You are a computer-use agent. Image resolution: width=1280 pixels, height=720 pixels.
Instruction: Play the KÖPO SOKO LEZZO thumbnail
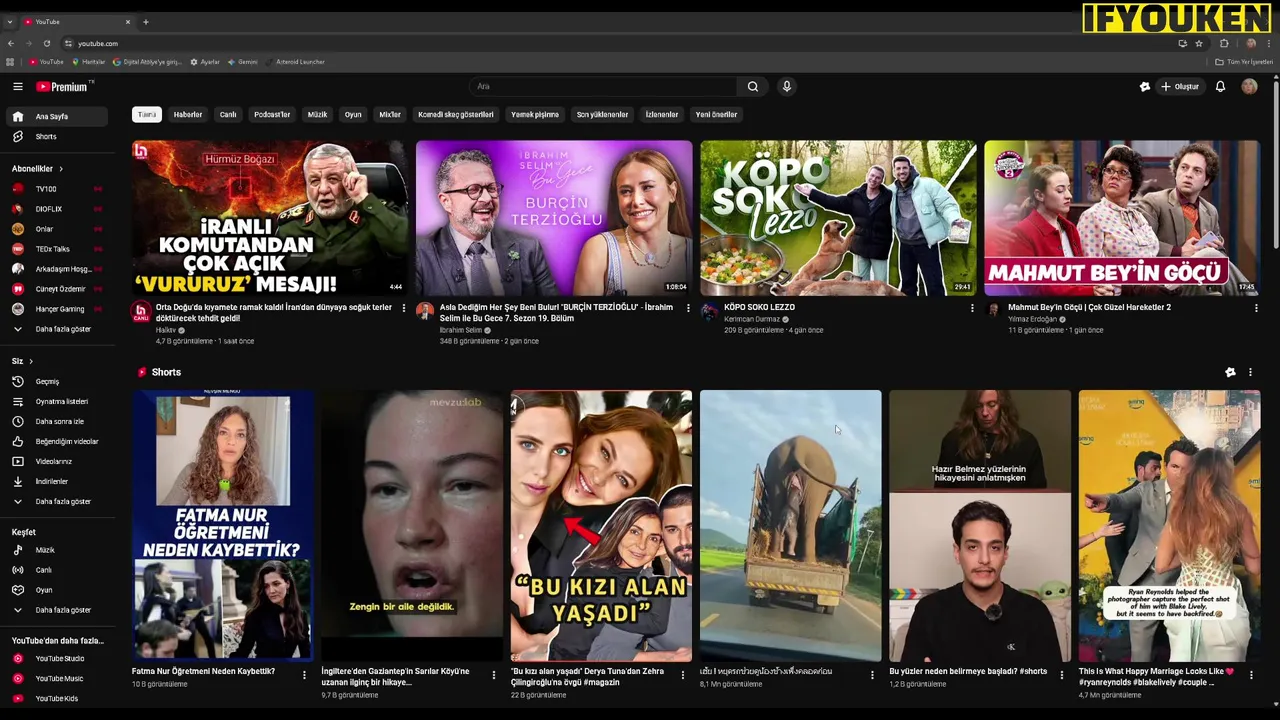(x=838, y=218)
